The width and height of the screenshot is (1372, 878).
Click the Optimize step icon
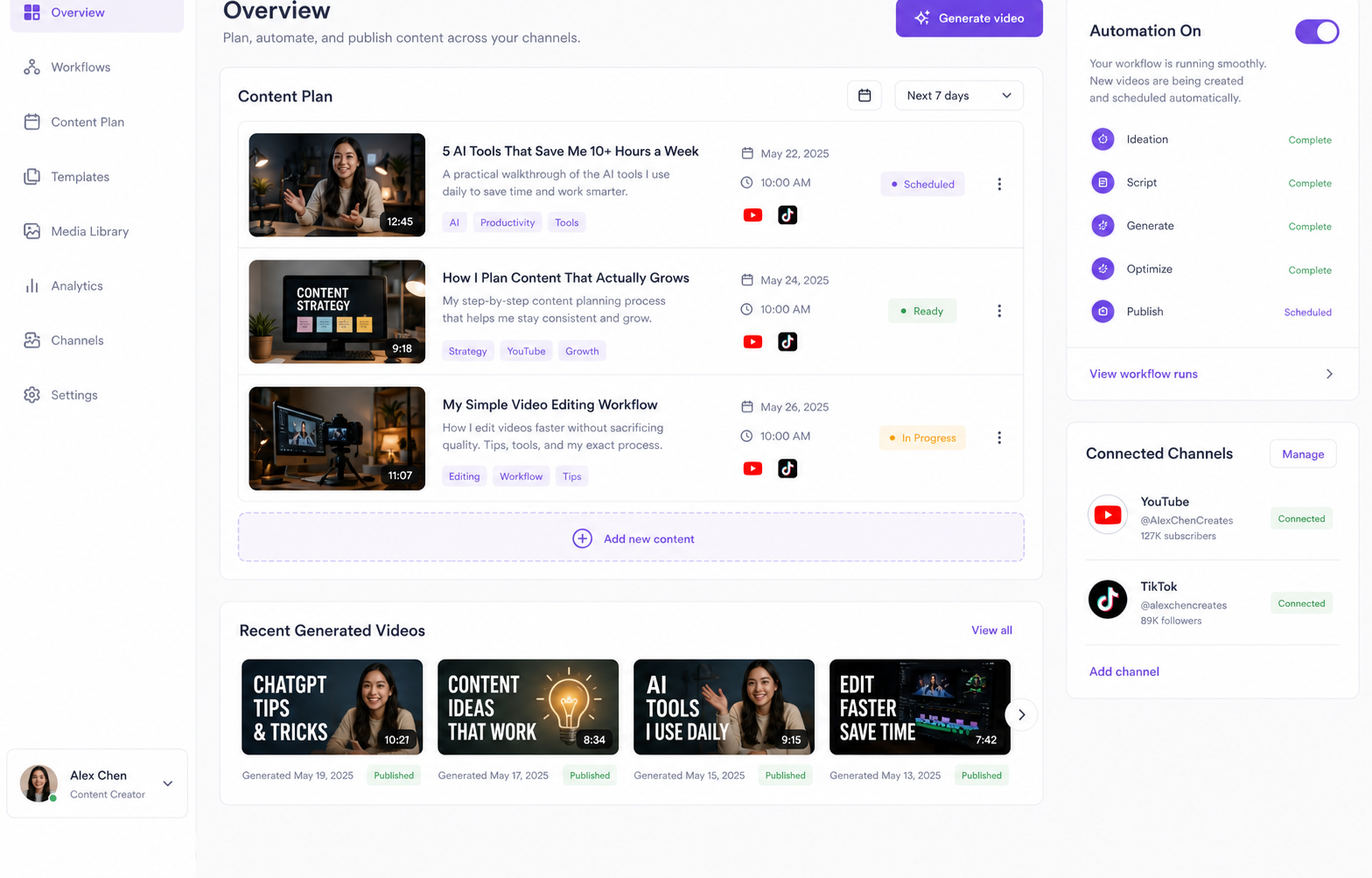tap(1102, 269)
